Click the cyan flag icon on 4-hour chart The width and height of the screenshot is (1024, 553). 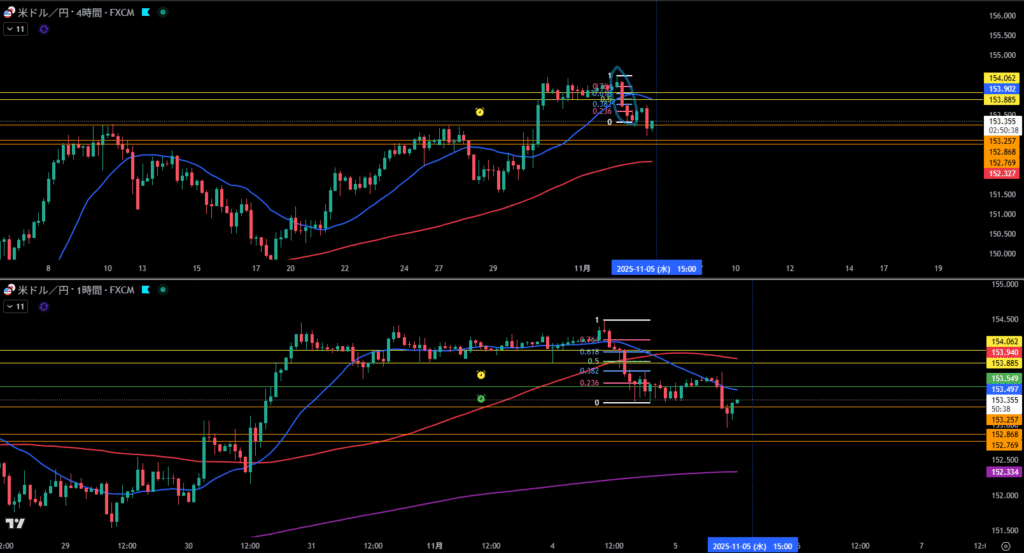pos(145,13)
